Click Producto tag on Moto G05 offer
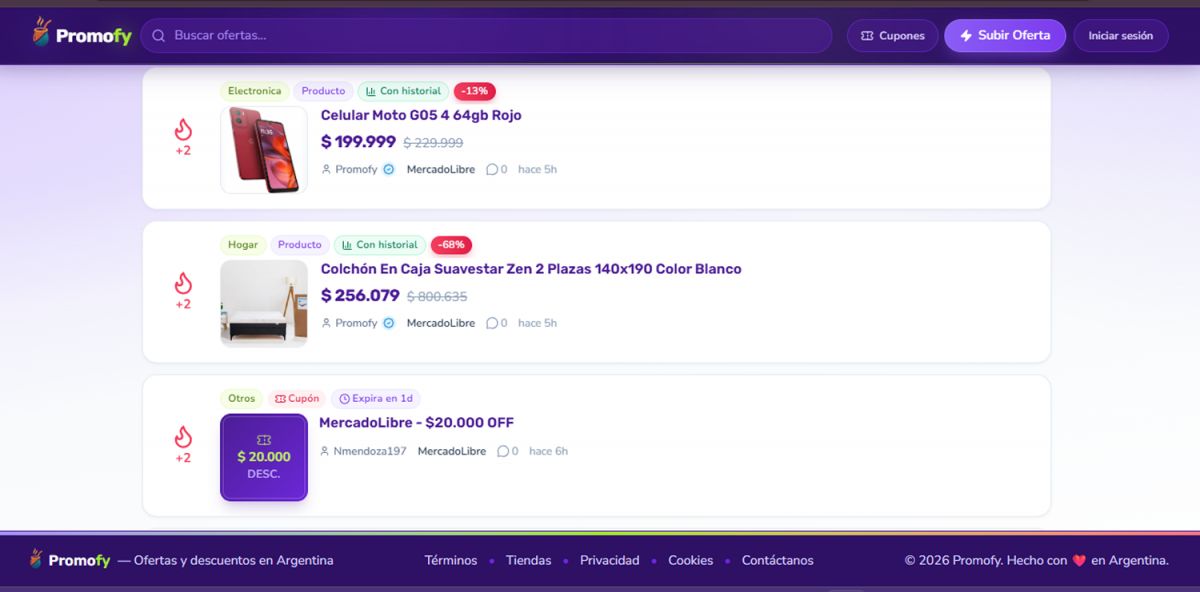 323,91
